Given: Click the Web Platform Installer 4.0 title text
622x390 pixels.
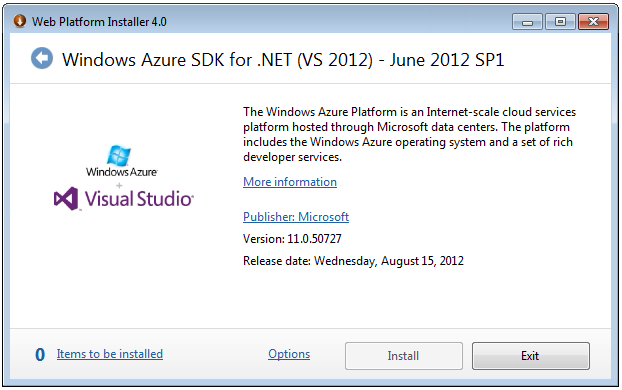Looking at the screenshot, I should coord(100,21).
